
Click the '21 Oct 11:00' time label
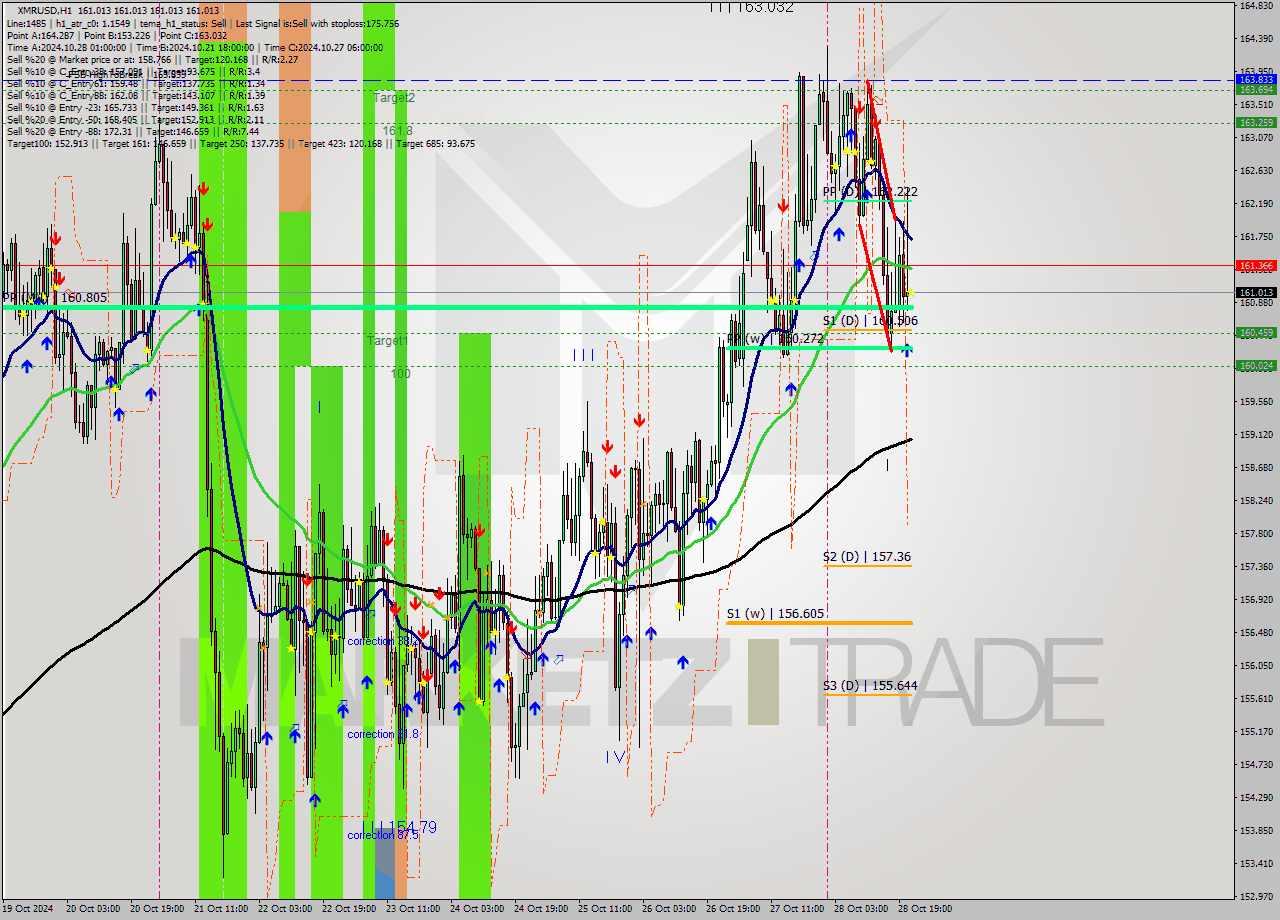(x=222, y=909)
